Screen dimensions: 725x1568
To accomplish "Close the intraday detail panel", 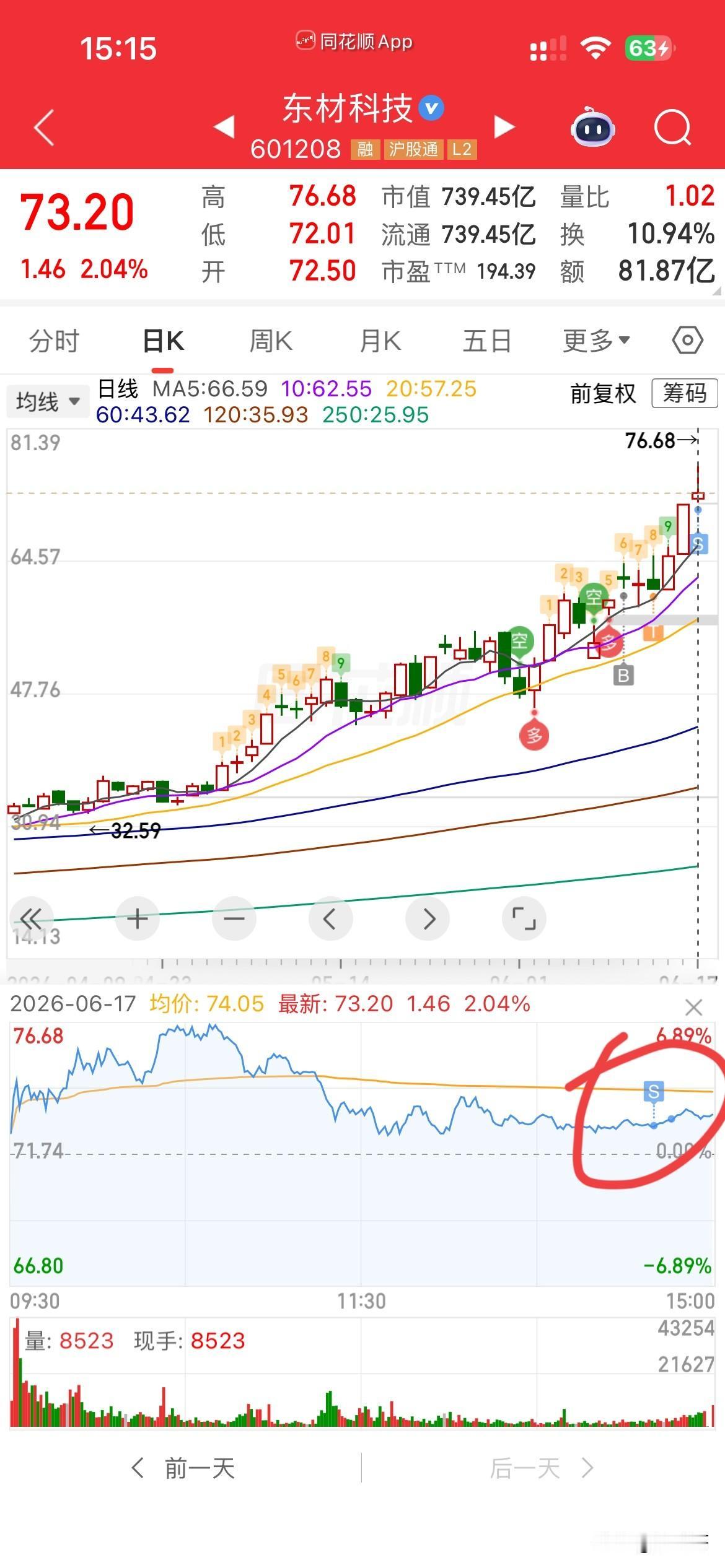I will [693, 1008].
